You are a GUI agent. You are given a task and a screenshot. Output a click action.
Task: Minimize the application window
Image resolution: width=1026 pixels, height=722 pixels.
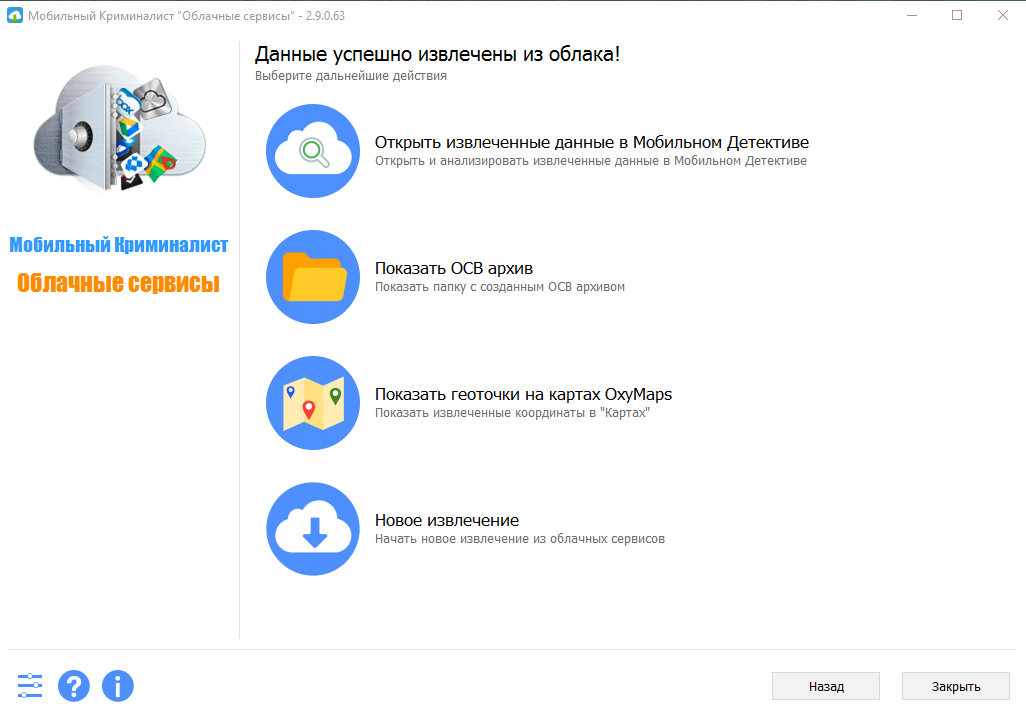point(911,15)
